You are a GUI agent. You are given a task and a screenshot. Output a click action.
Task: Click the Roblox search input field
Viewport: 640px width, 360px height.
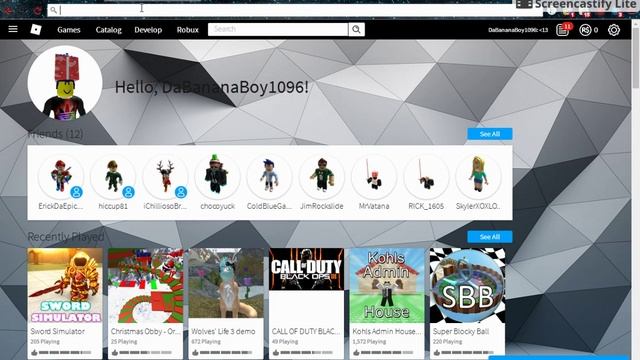pyautogui.click(x=278, y=29)
